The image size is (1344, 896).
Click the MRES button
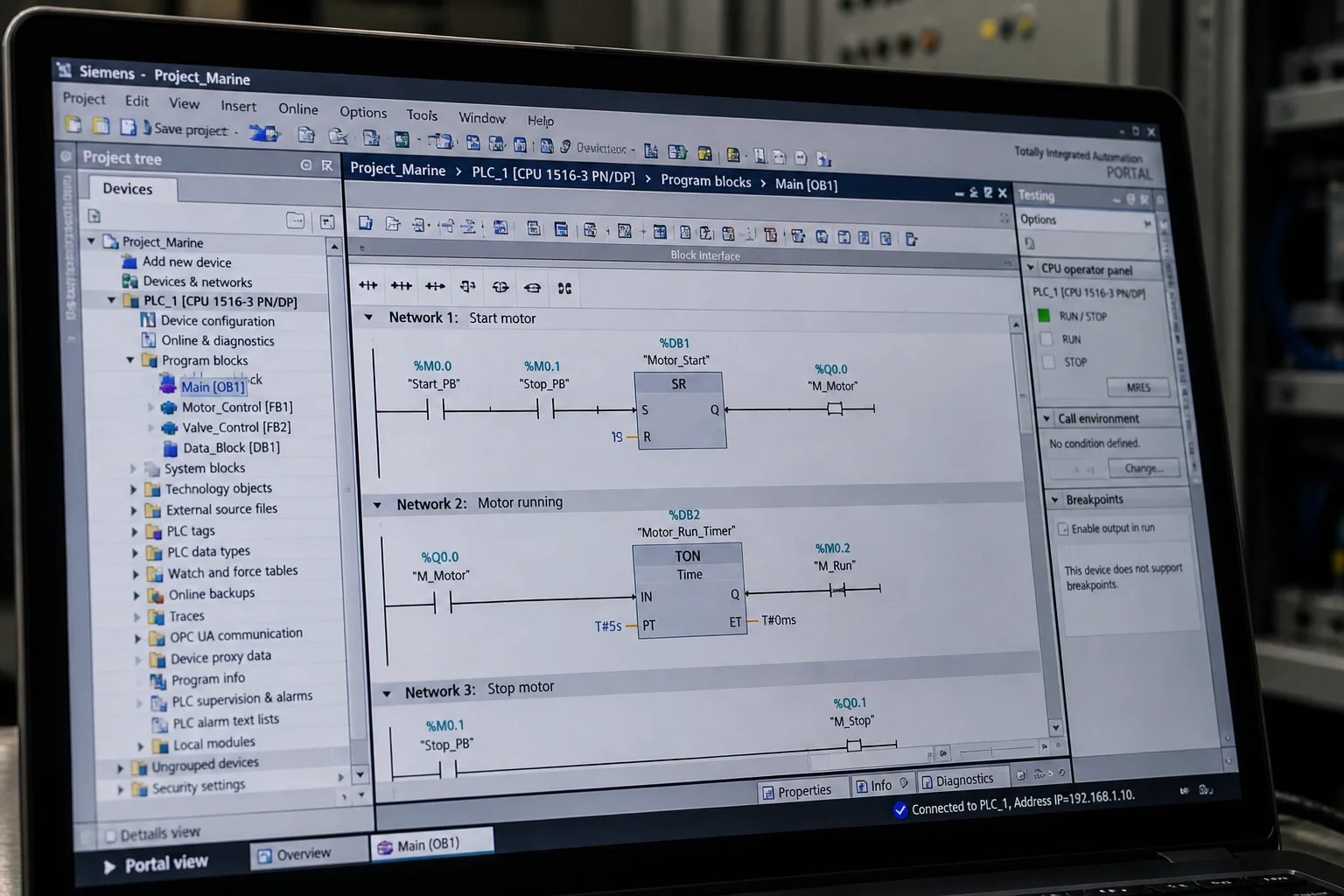coord(1138,387)
